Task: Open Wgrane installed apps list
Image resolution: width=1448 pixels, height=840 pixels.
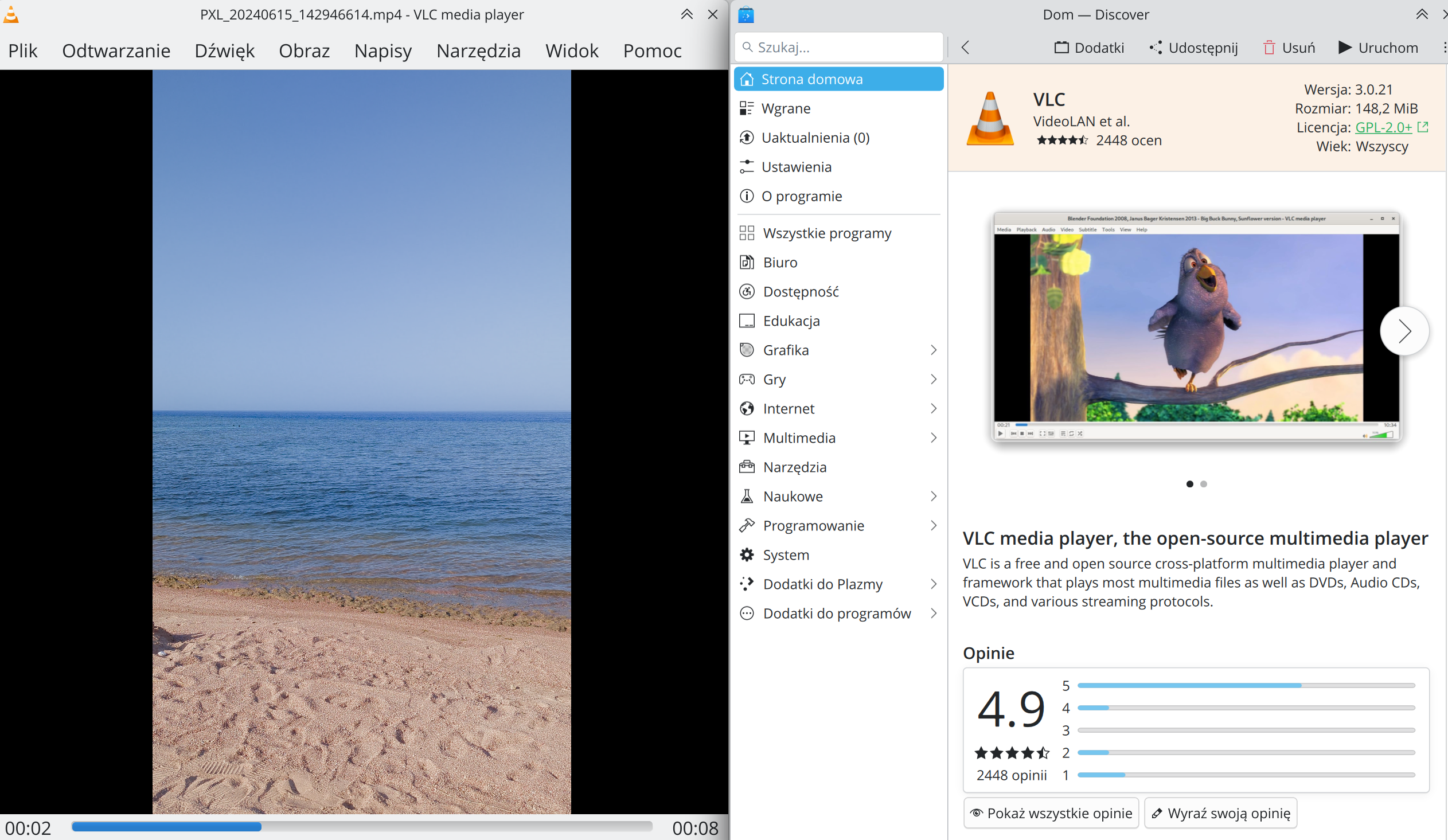Action: (786, 108)
